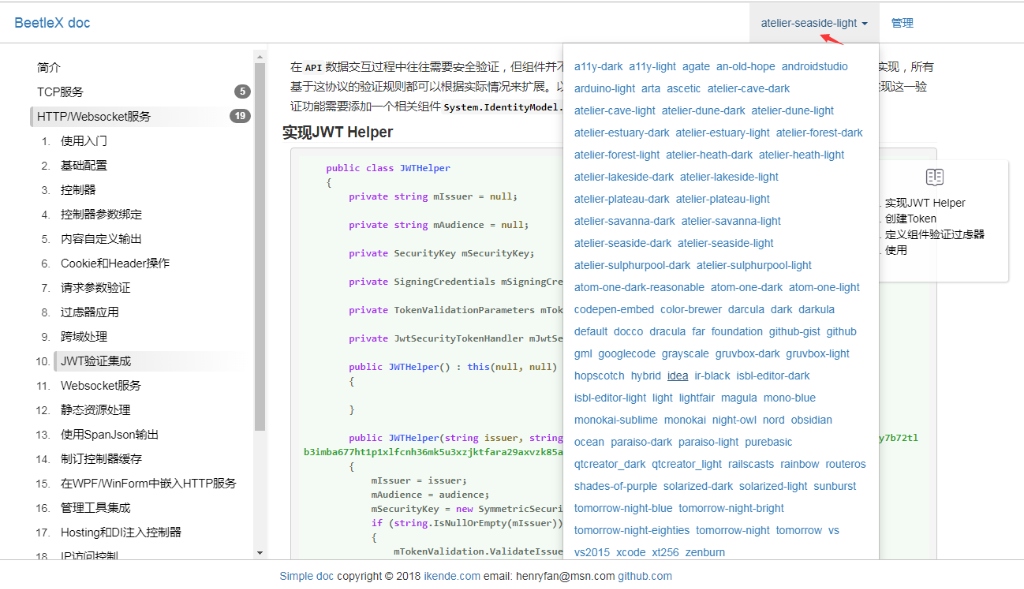Screen dimensions: 1024x589
Task: Open the JWT验证集成 chapter
Action: click(x=95, y=361)
